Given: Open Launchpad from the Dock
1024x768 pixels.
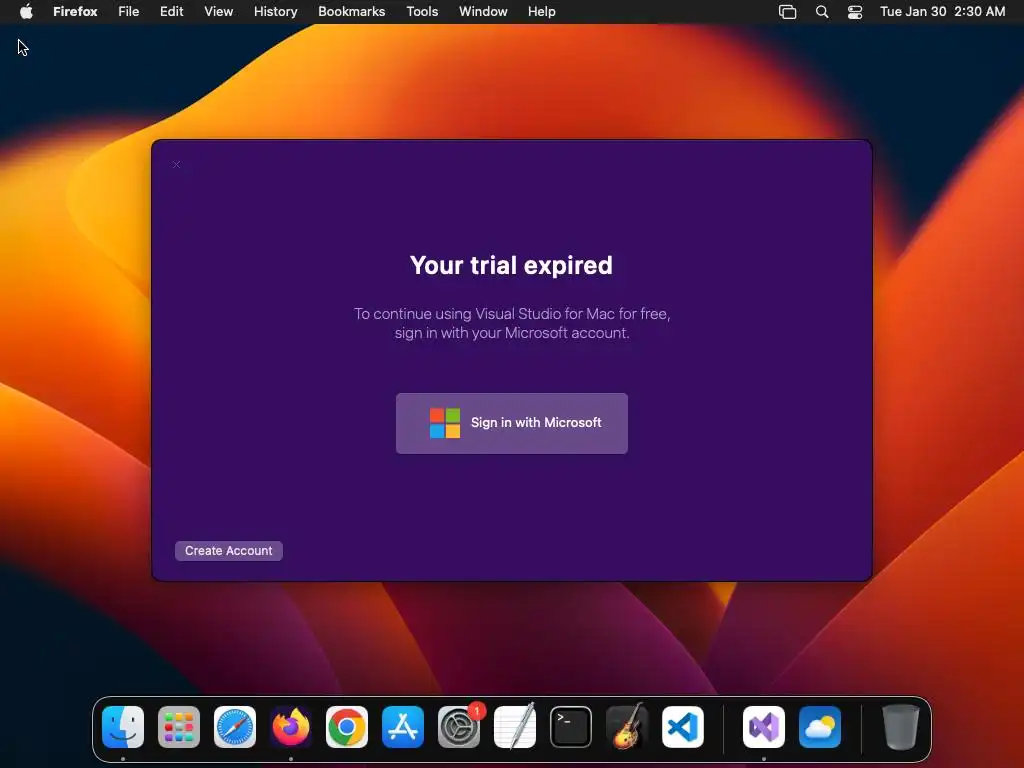Looking at the screenshot, I should point(179,727).
